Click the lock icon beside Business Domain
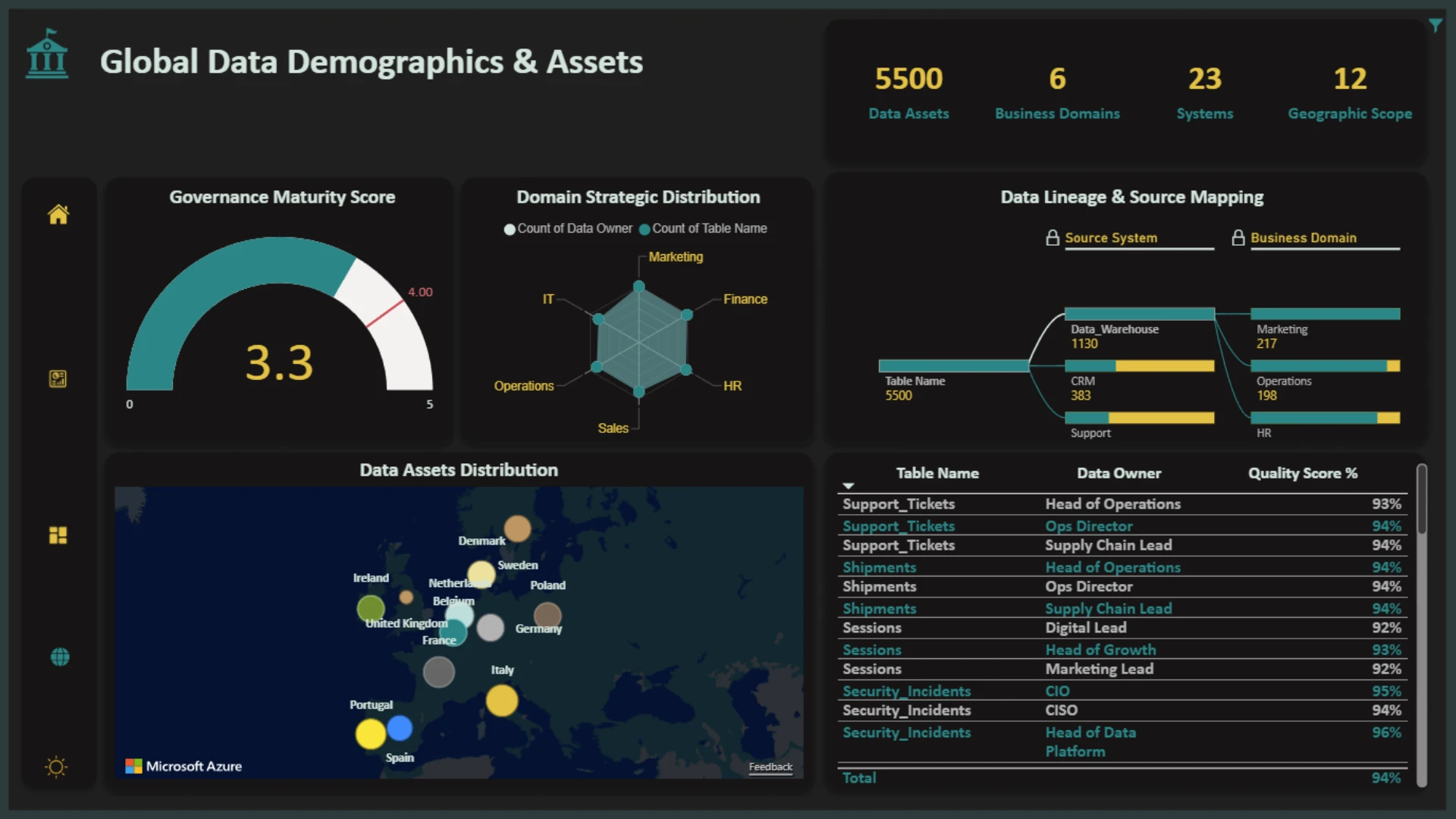Screen dimensions: 1456x819 pyautogui.click(x=1238, y=238)
